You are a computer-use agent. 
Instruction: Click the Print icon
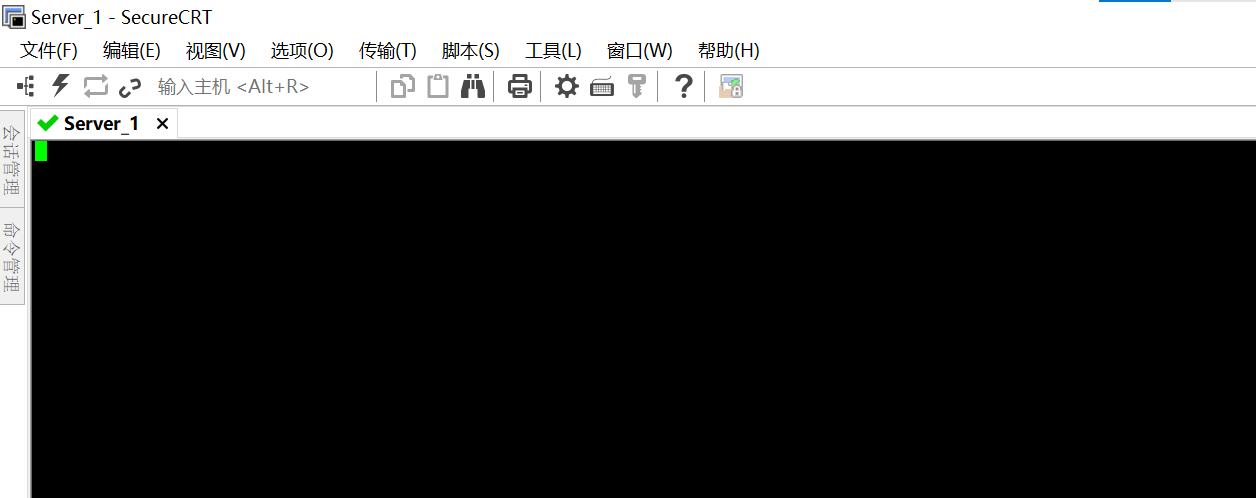tap(519, 87)
